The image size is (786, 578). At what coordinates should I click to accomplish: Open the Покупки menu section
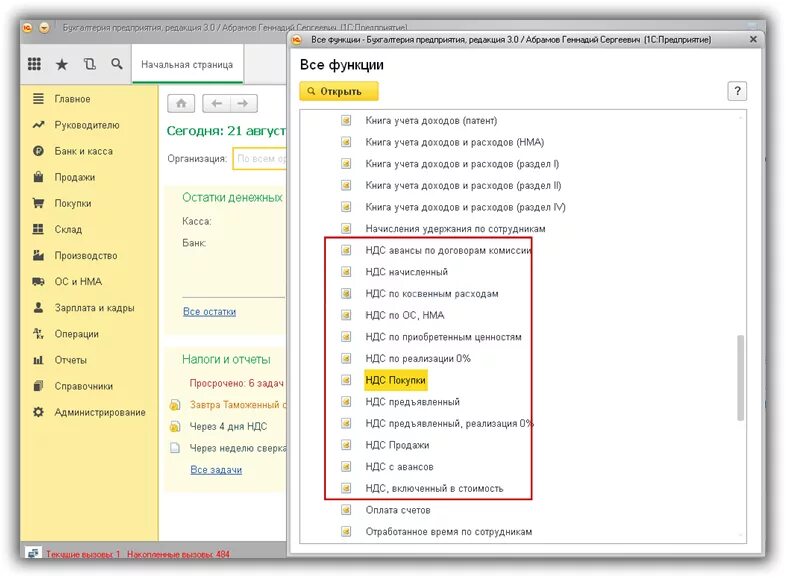[73, 204]
